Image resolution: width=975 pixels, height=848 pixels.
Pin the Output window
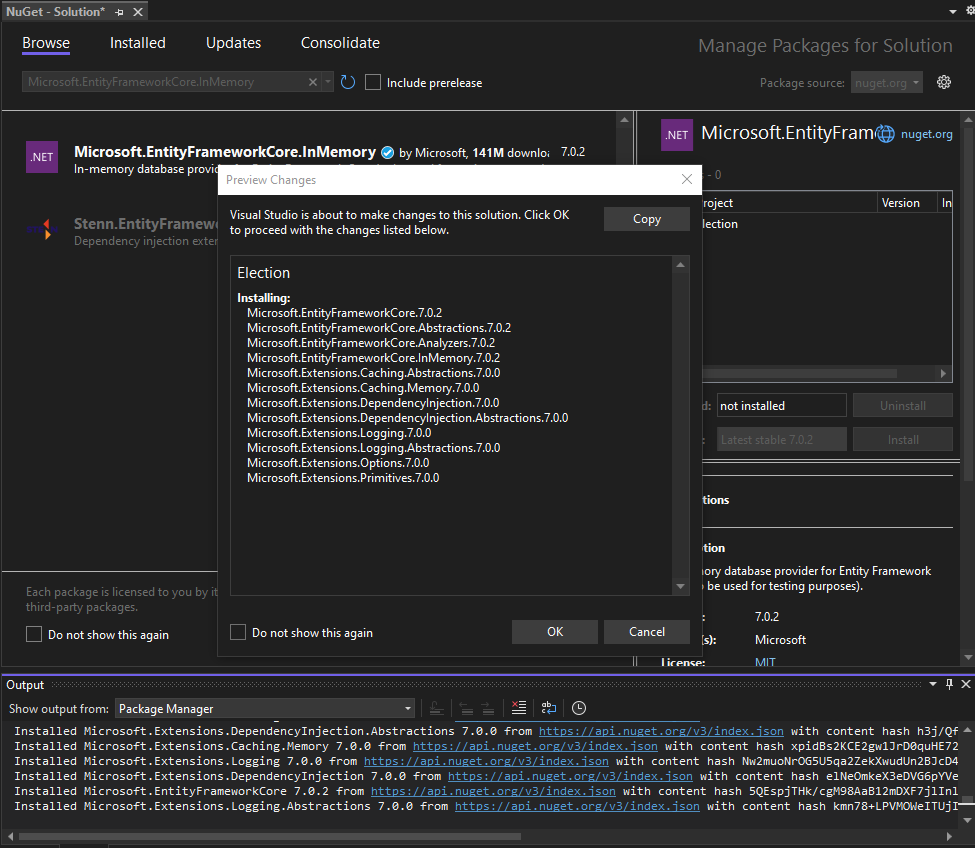(948, 684)
